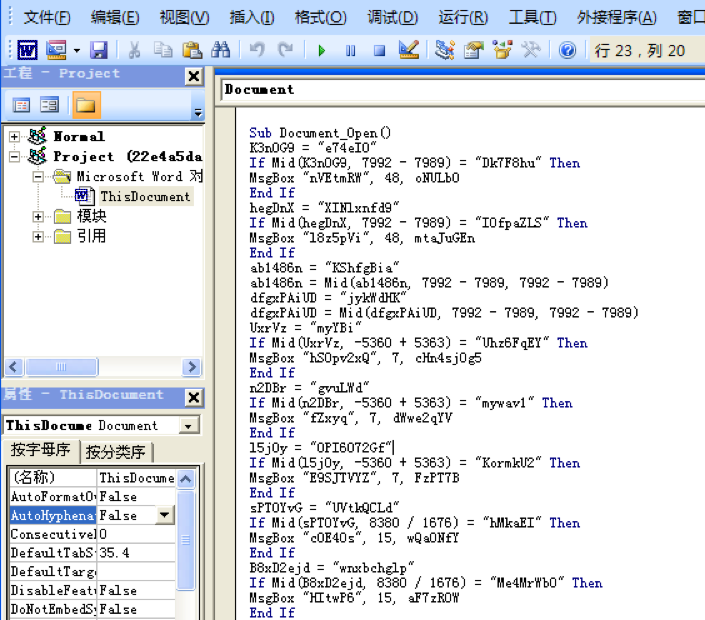The width and height of the screenshot is (705, 620).
Task: Undo the last edit
Action: pos(257,50)
